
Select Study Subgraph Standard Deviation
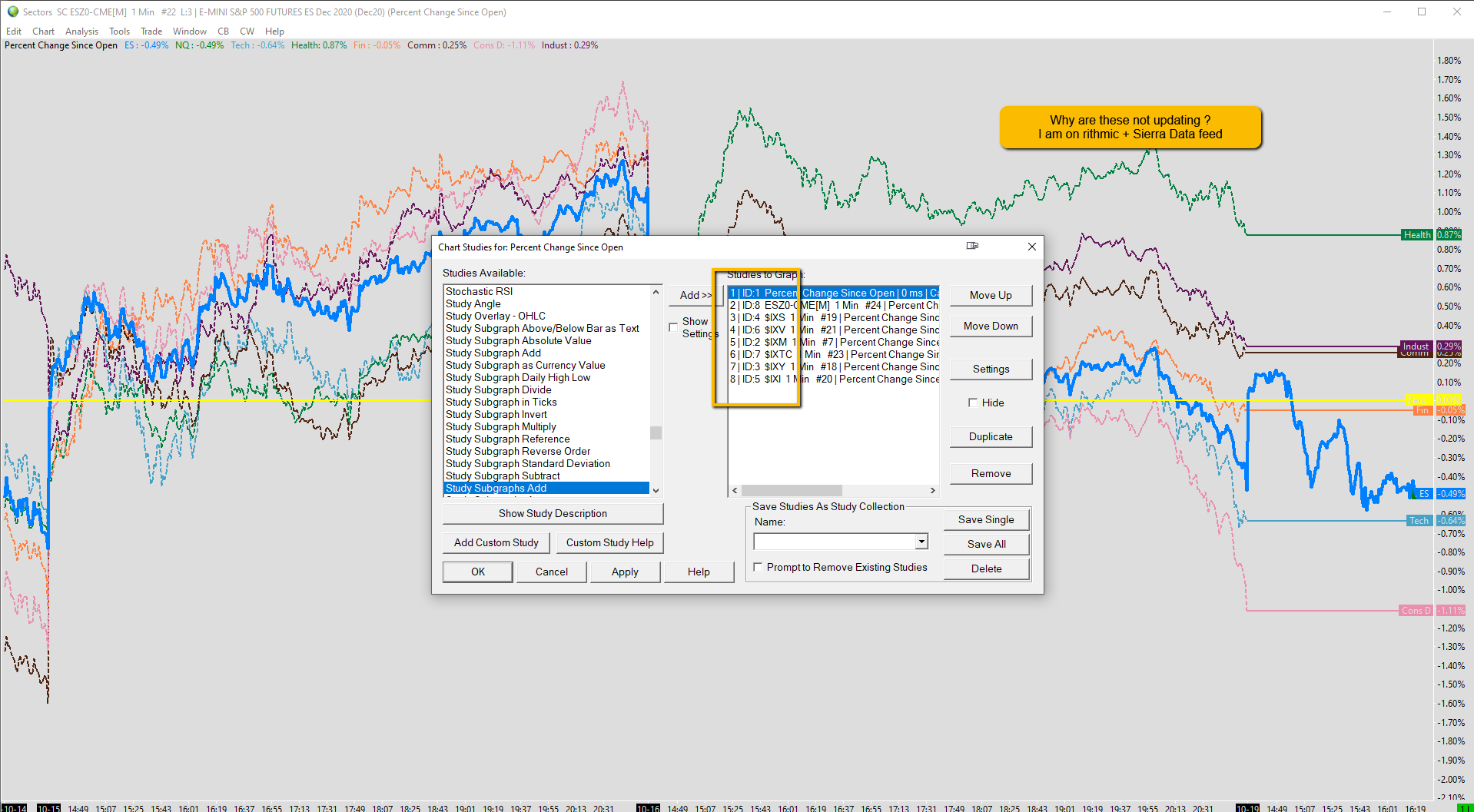tap(546, 463)
